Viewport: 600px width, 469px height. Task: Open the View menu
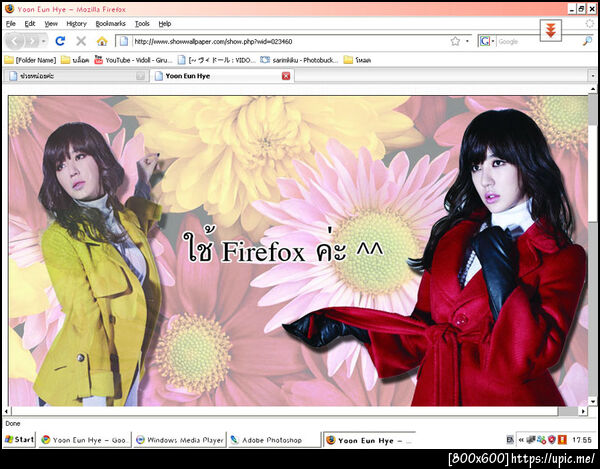pyautogui.click(x=51, y=24)
